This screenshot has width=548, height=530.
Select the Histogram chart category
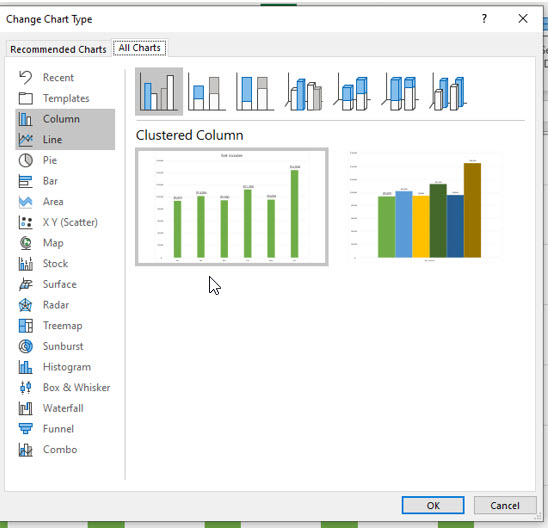[65, 367]
